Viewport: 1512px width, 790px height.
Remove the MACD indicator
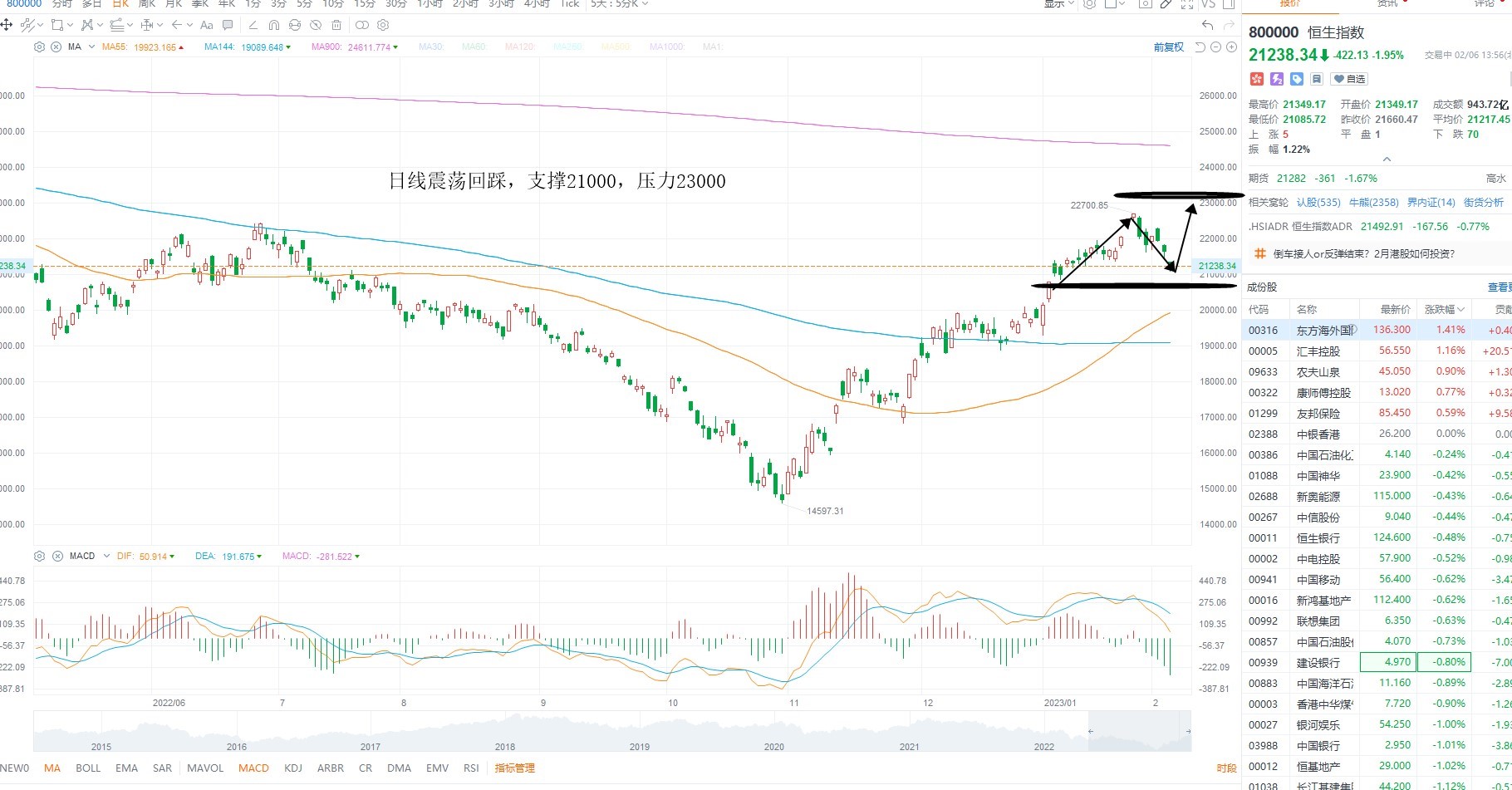coord(57,556)
